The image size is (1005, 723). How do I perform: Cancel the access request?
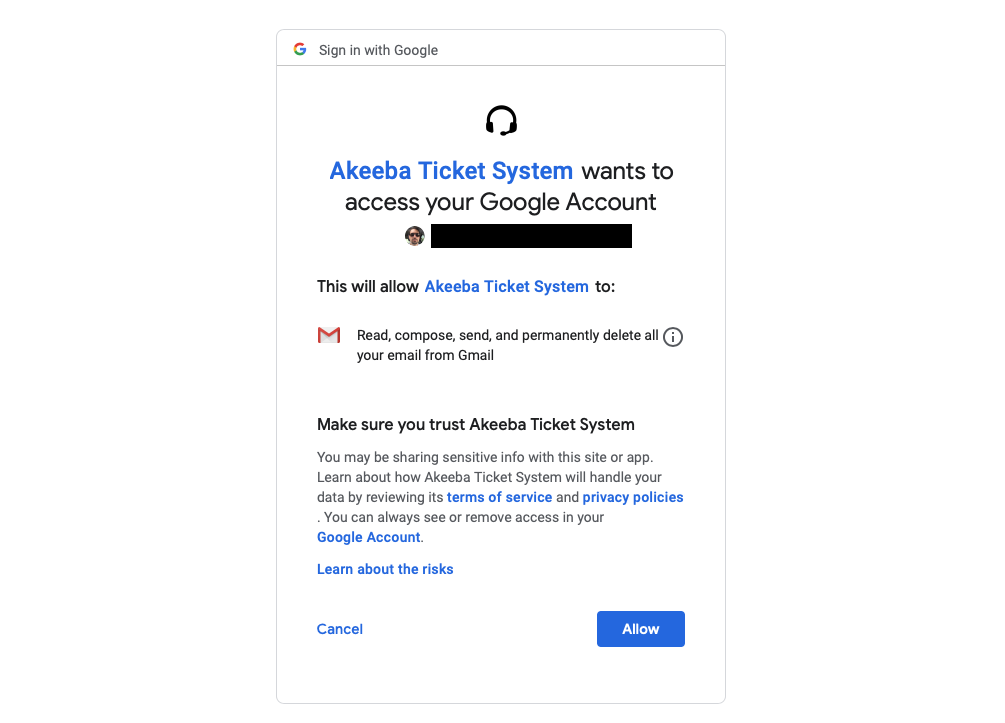340,629
